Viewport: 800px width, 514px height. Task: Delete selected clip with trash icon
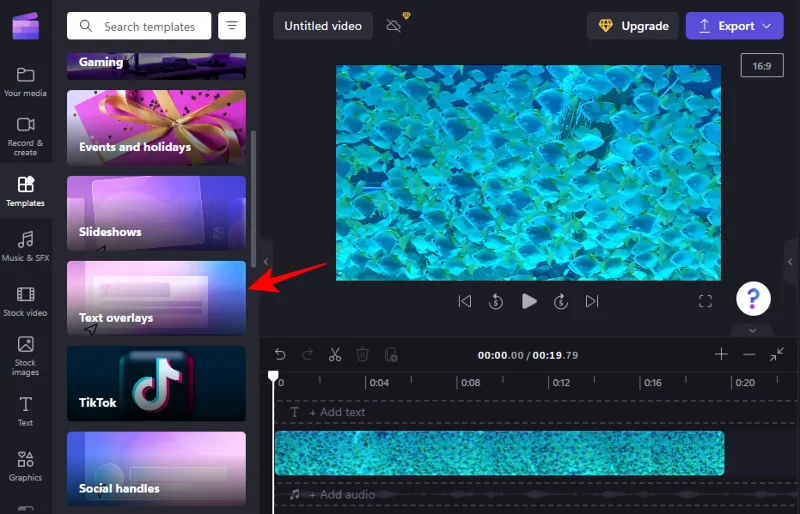coord(363,354)
